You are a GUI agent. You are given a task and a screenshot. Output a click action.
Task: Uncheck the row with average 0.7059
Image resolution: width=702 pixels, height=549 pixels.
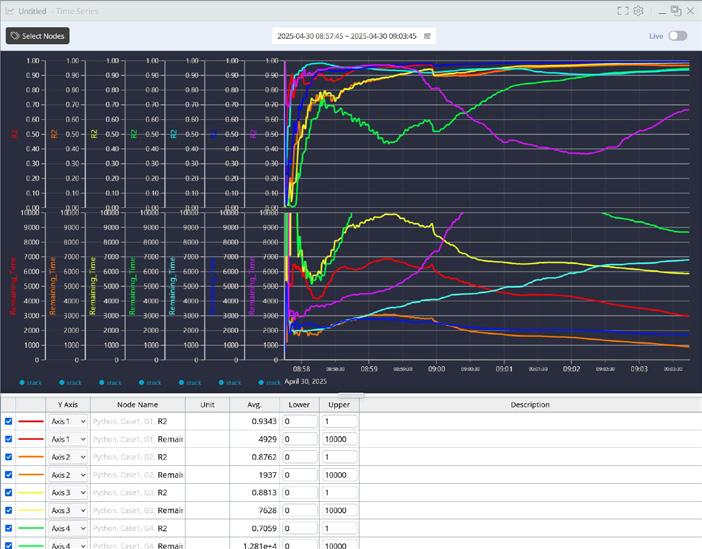point(9,528)
